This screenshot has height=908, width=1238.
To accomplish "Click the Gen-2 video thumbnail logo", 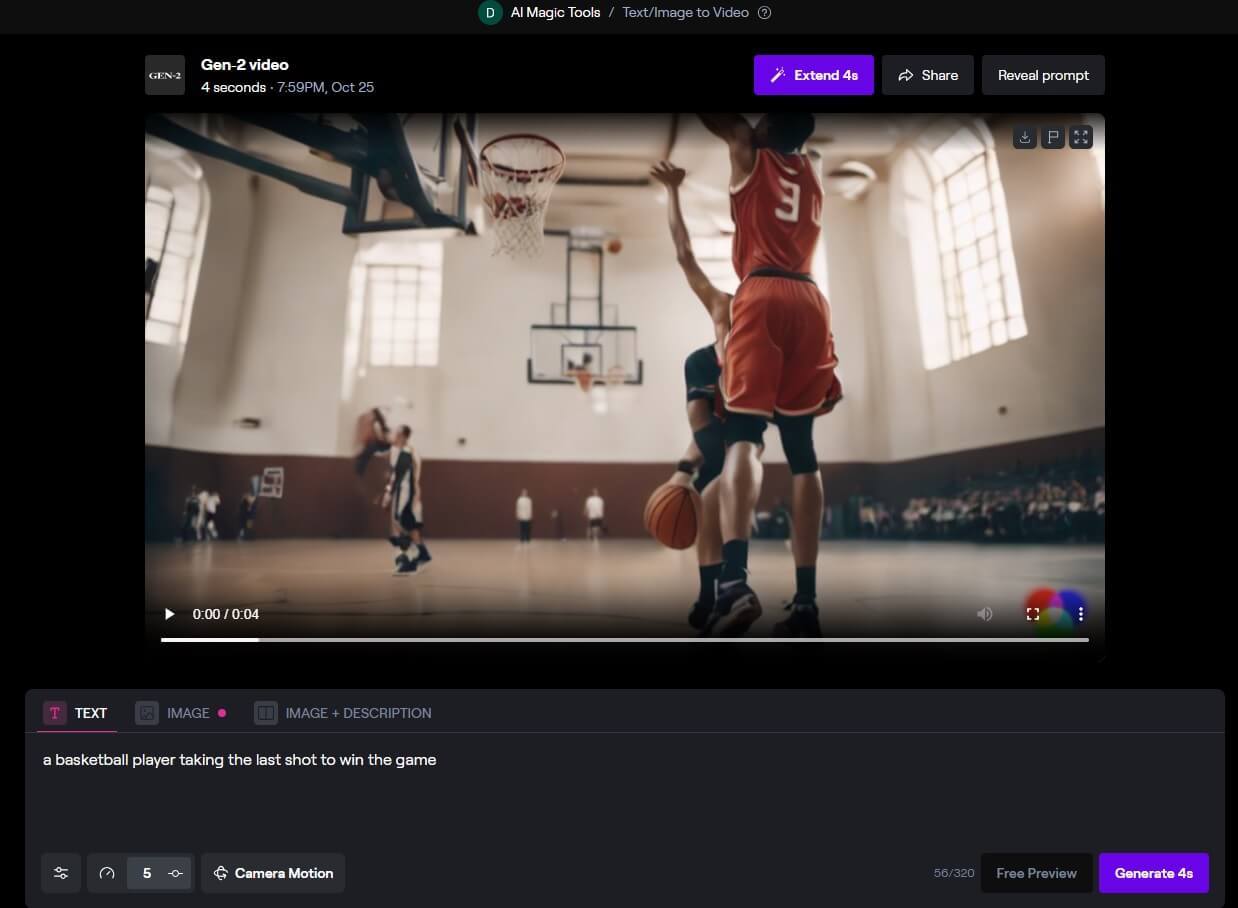I will pos(164,74).
